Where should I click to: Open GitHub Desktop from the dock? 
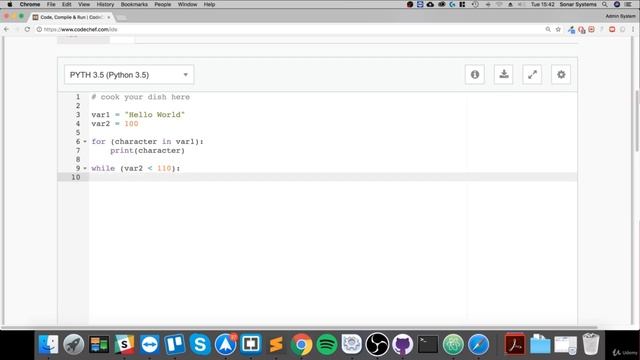pos(403,344)
